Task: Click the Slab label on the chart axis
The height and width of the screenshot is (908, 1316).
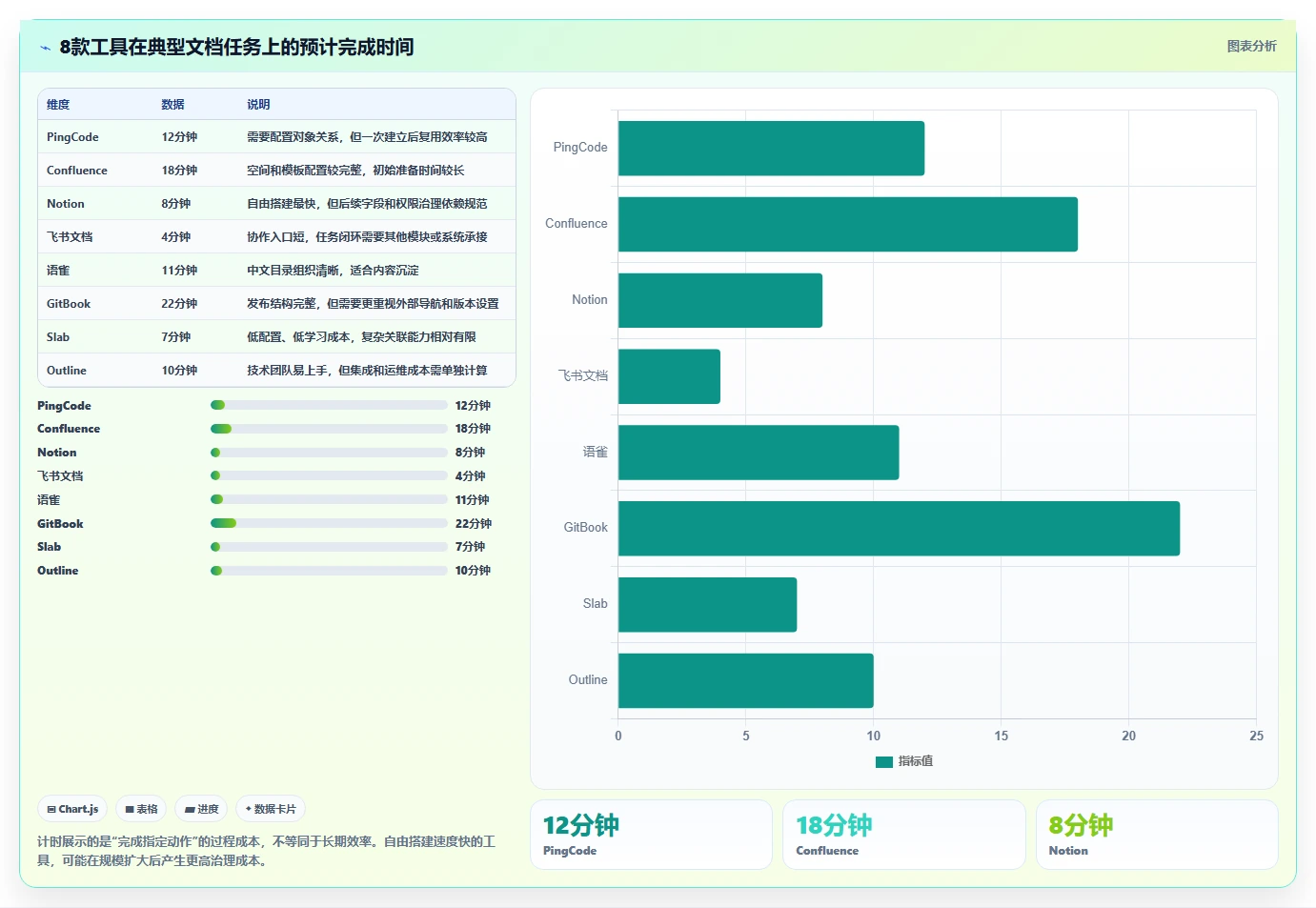Action: click(x=596, y=603)
